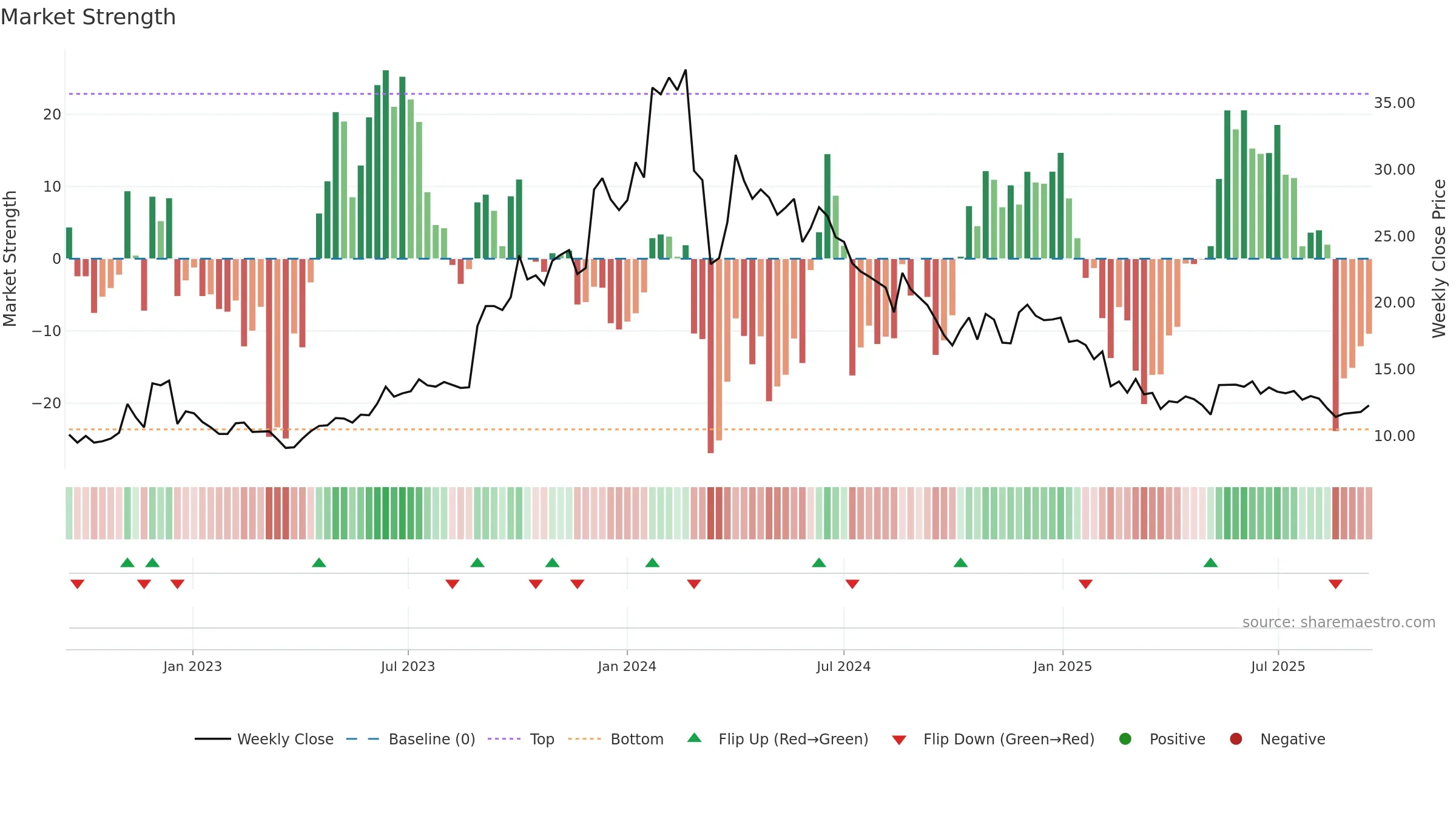Click the 35.00 price axis value

(x=1394, y=103)
